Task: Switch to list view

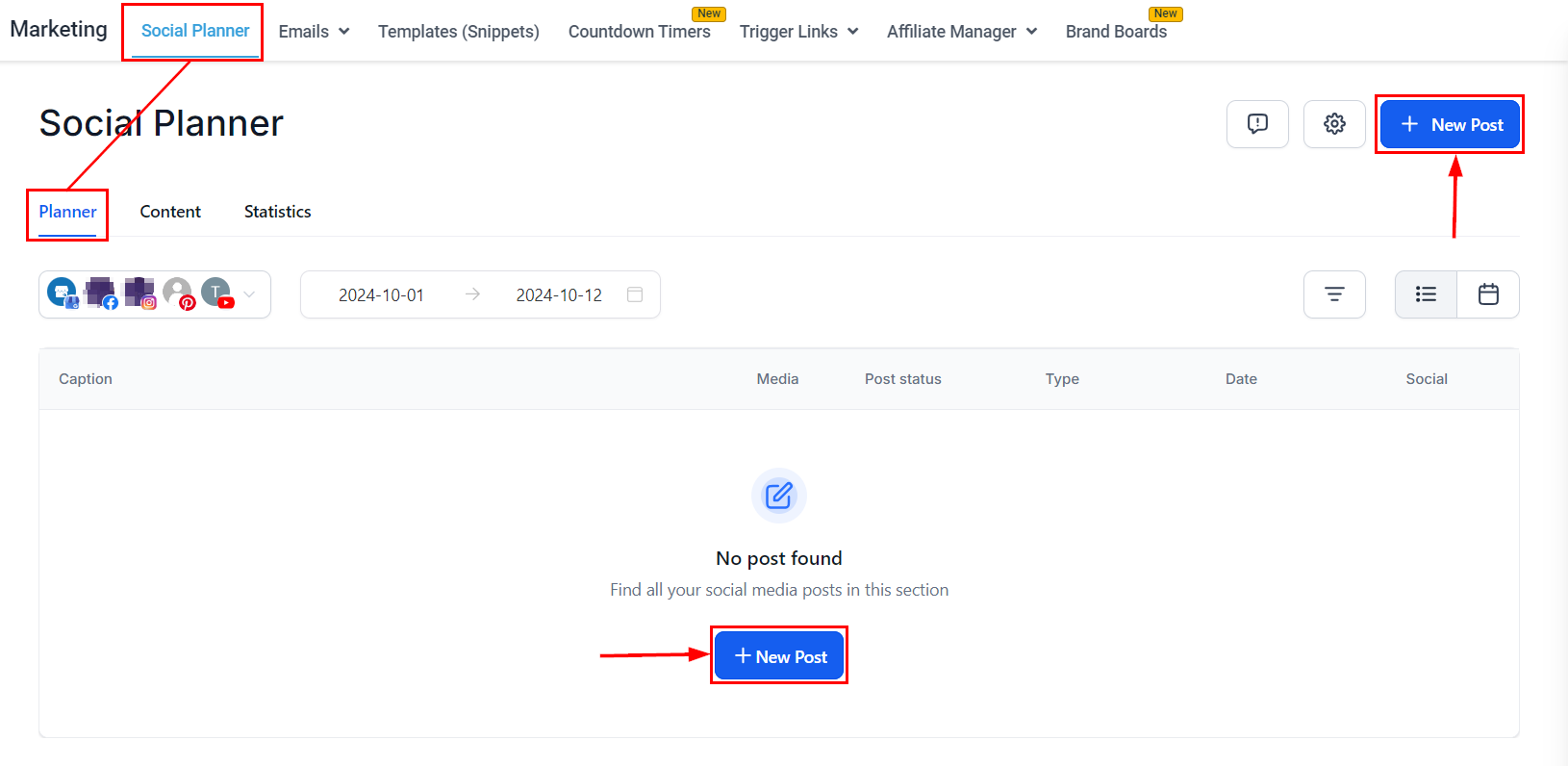Action: tap(1426, 294)
